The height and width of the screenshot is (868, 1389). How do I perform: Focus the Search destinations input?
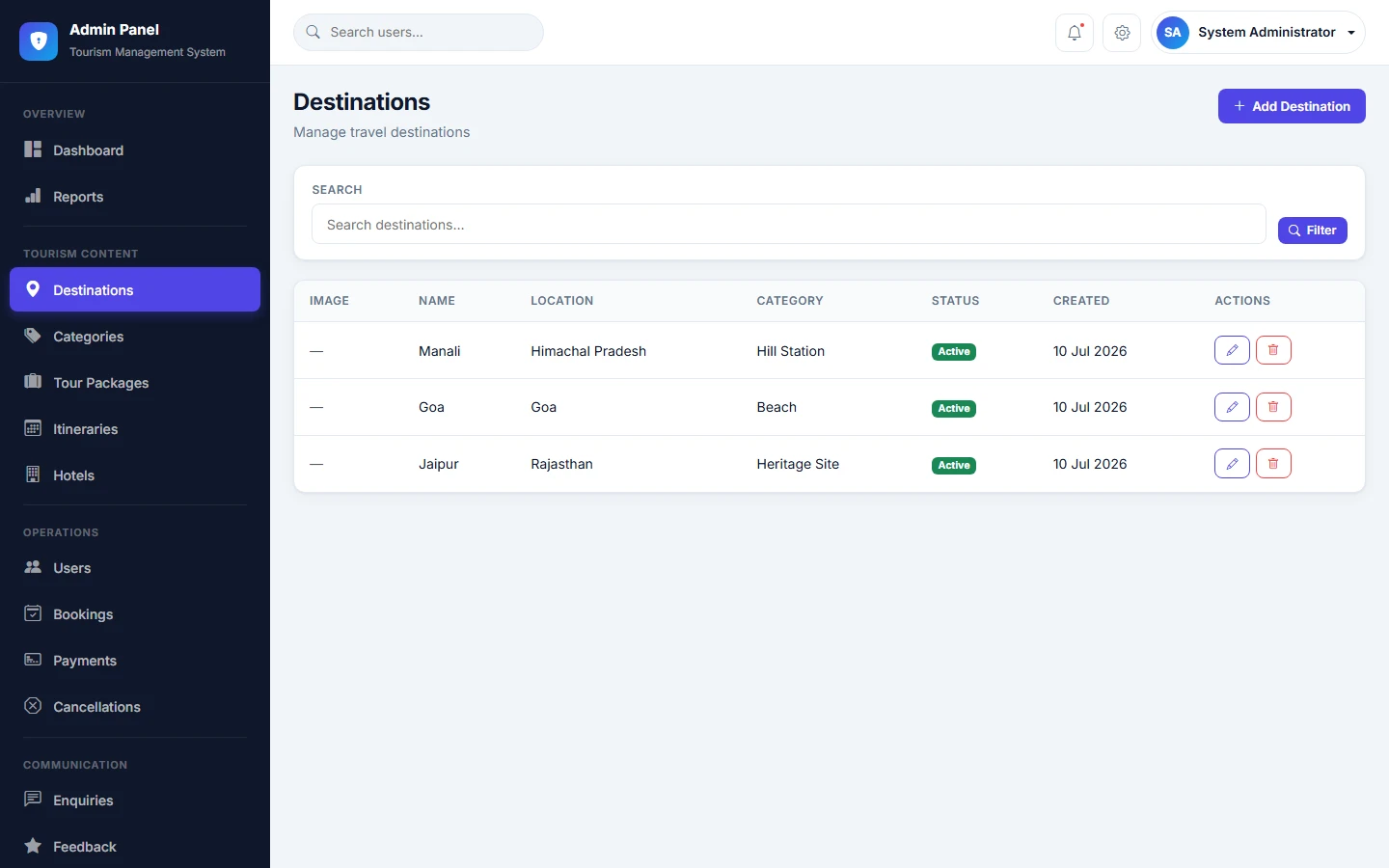[789, 225]
